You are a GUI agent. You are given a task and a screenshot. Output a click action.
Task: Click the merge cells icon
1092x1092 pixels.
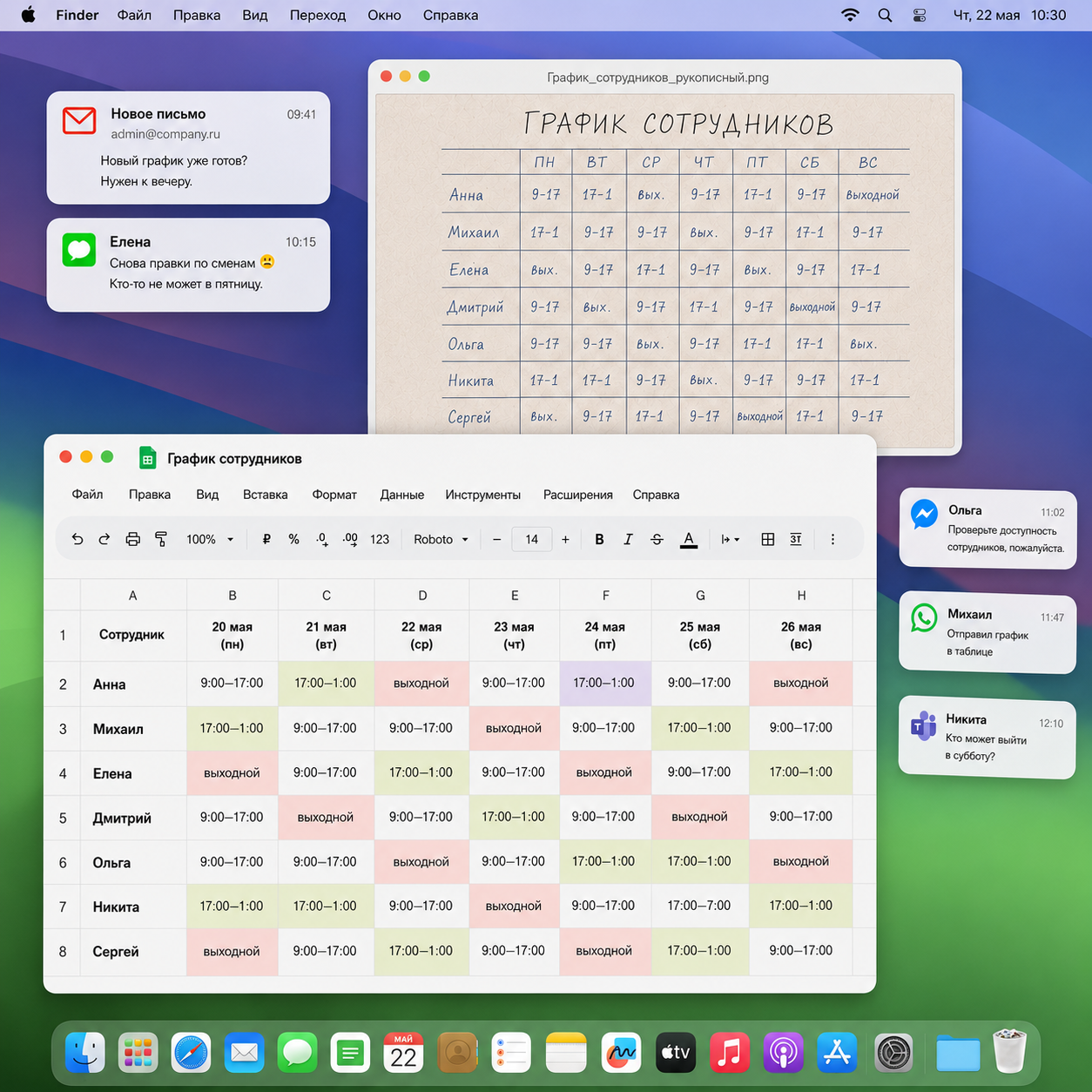796,539
